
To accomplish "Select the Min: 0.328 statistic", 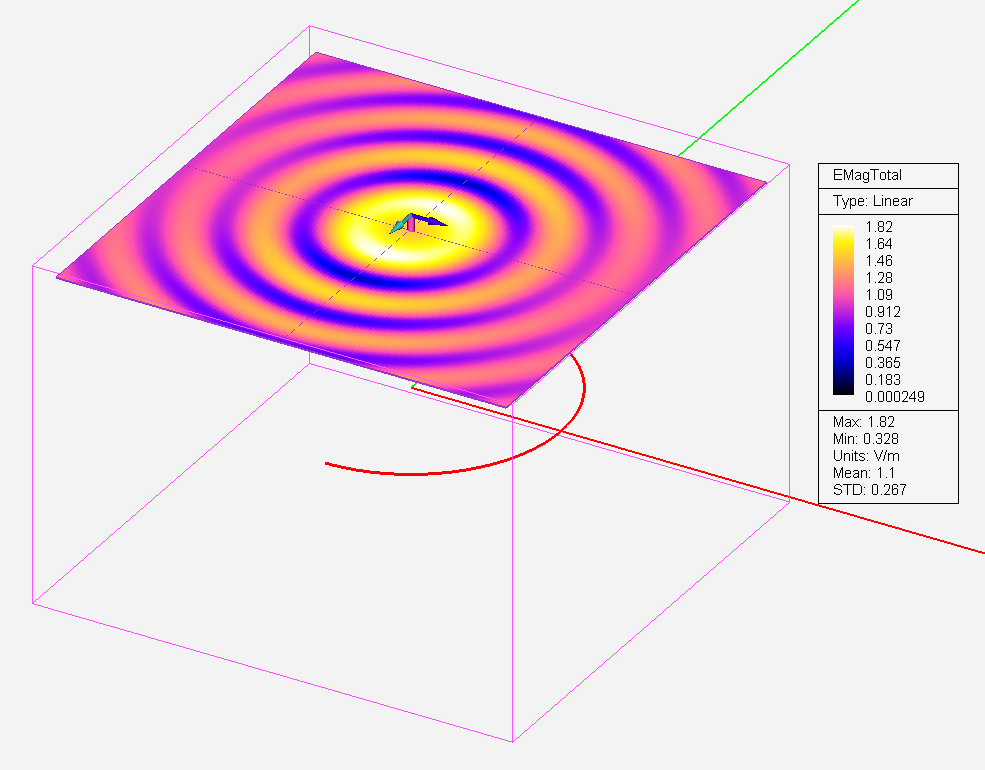I will 868,440.
